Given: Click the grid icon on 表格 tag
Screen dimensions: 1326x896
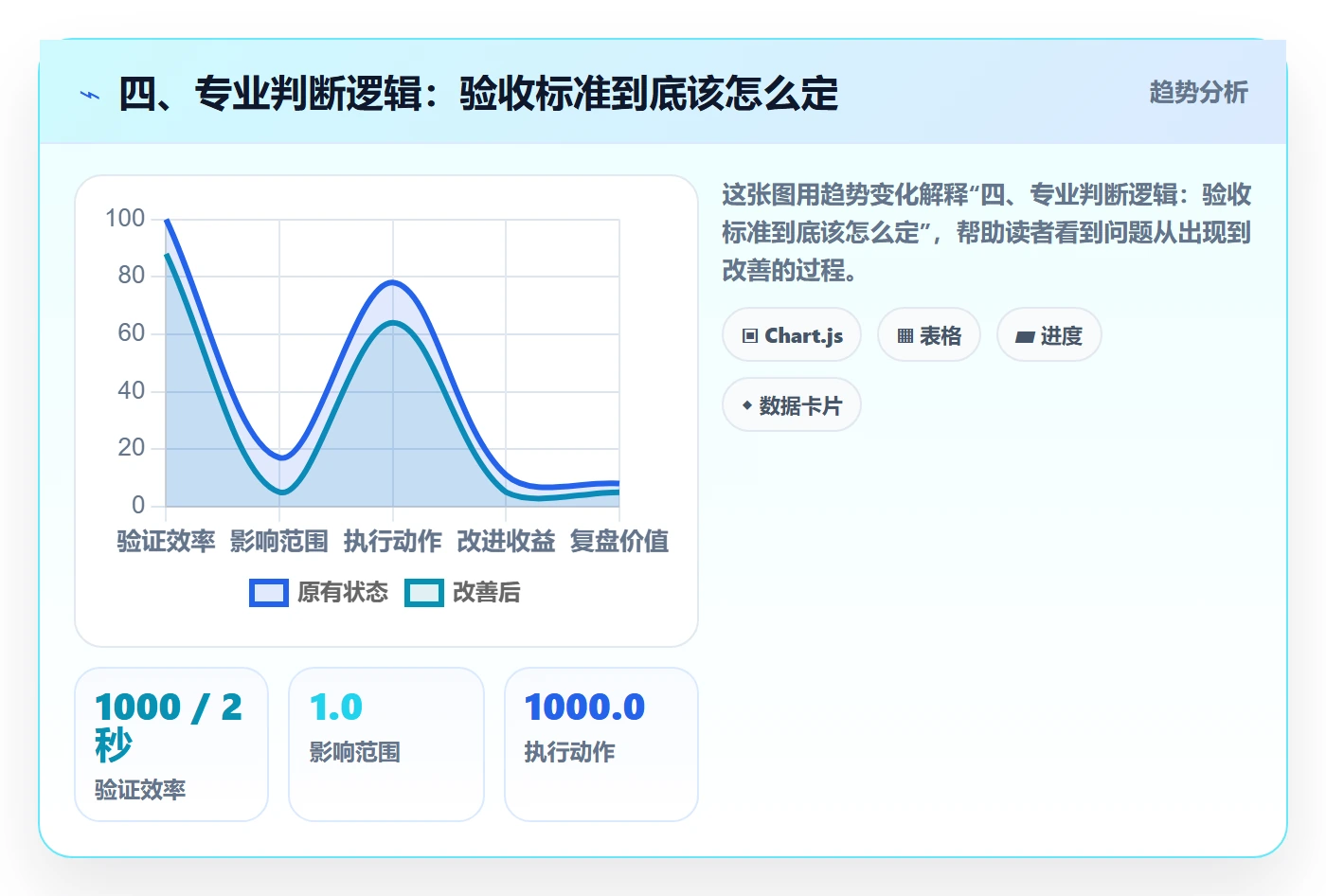Looking at the screenshot, I should [905, 336].
